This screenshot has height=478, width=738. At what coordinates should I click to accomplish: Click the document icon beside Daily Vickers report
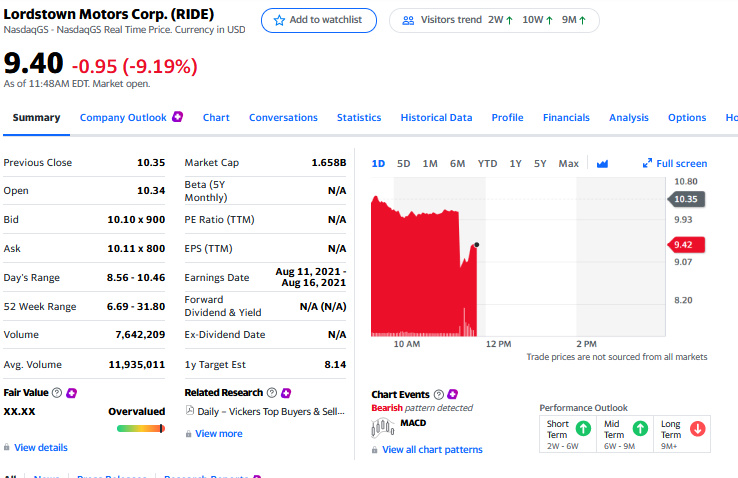(x=190, y=410)
